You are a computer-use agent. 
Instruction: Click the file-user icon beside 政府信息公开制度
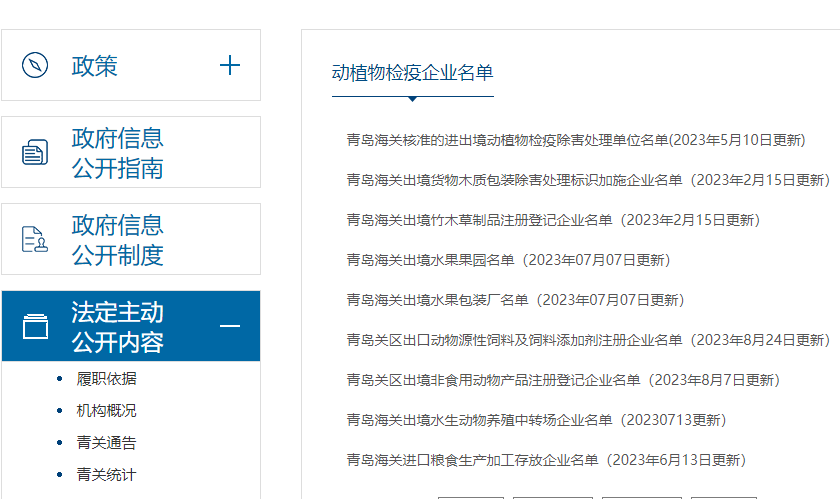point(35,239)
